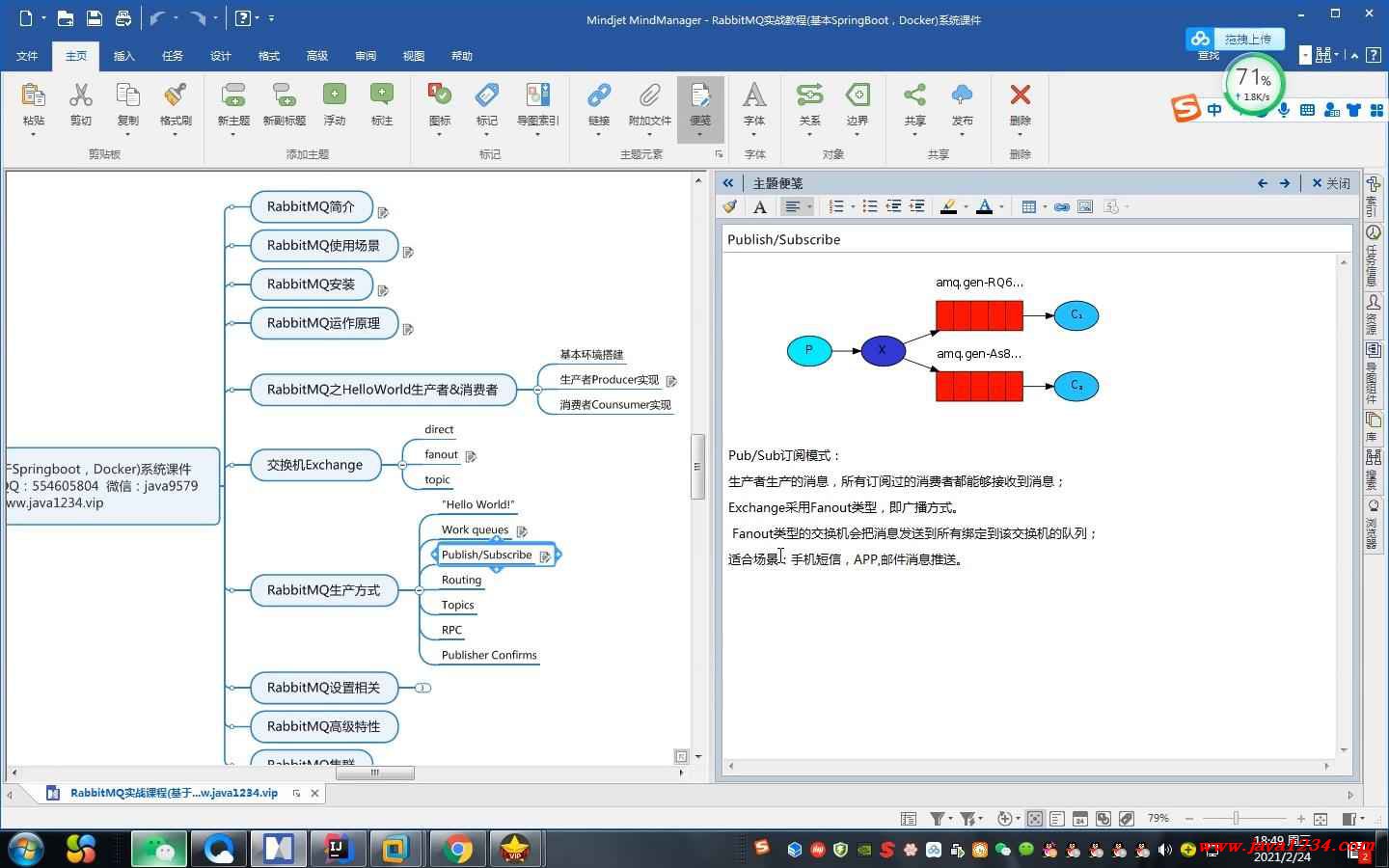Insert an image in the notes toolbar
The image size is (1389, 868).
coord(1085,206)
